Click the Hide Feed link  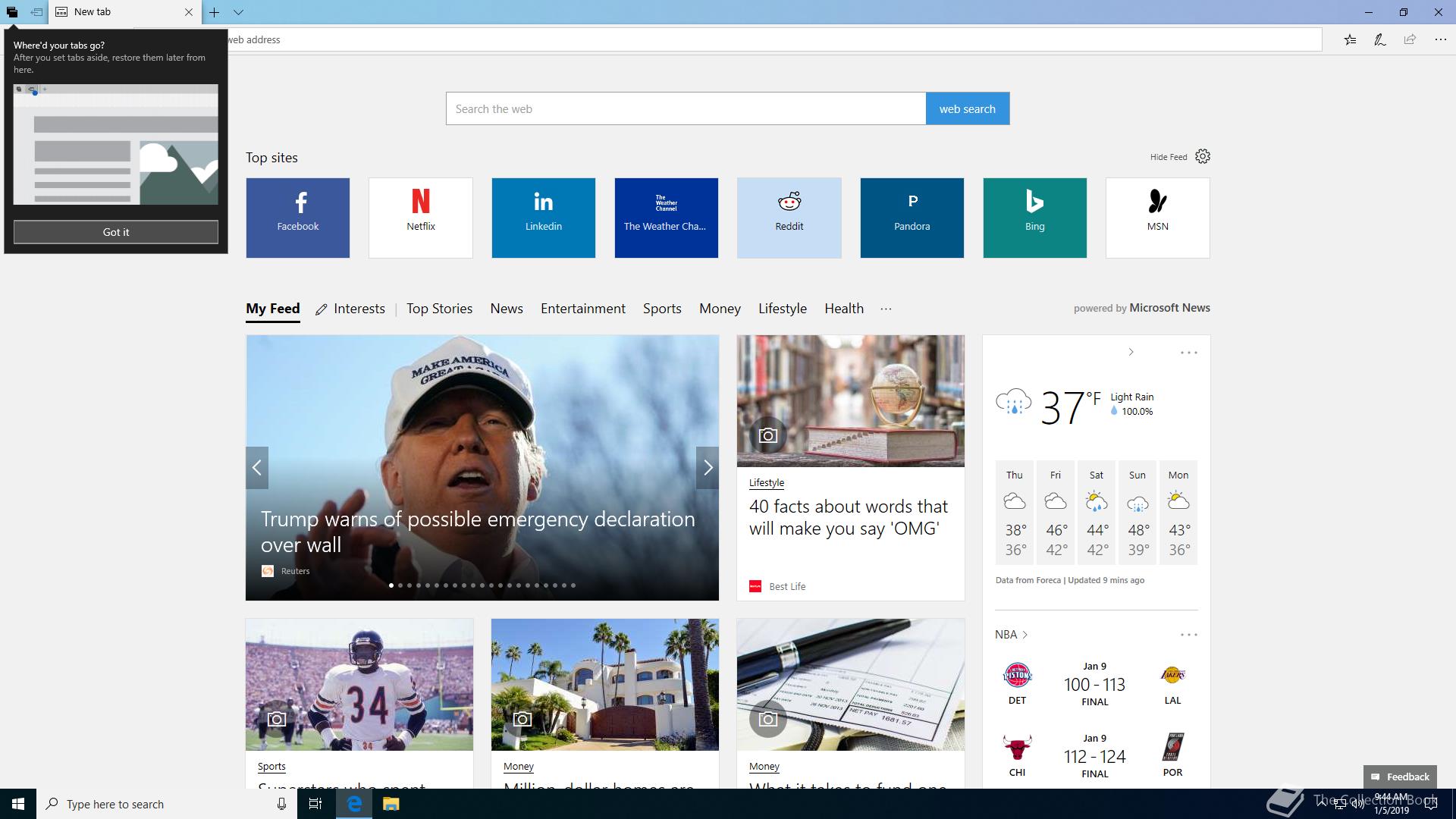[x=1169, y=157]
